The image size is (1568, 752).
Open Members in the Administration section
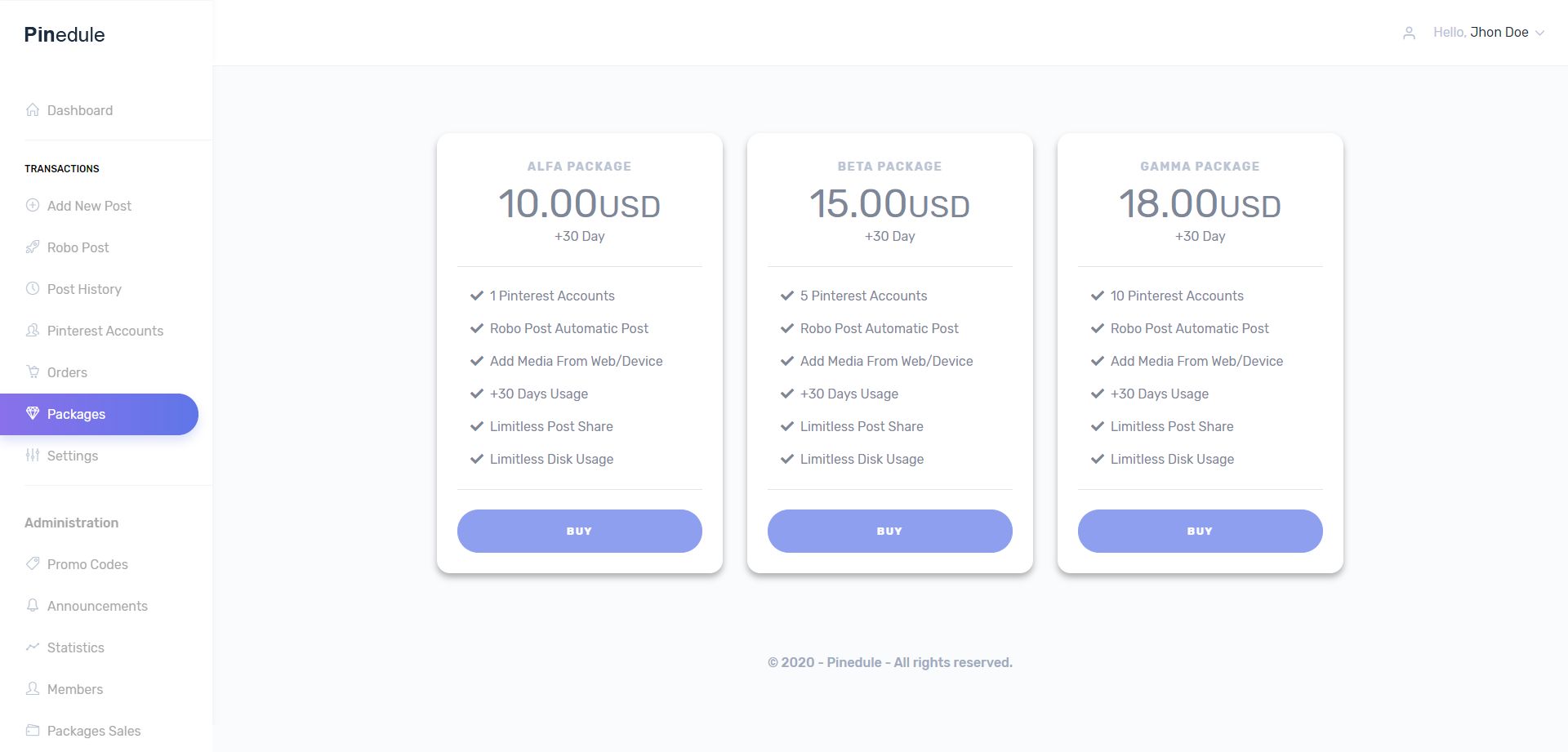point(74,689)
